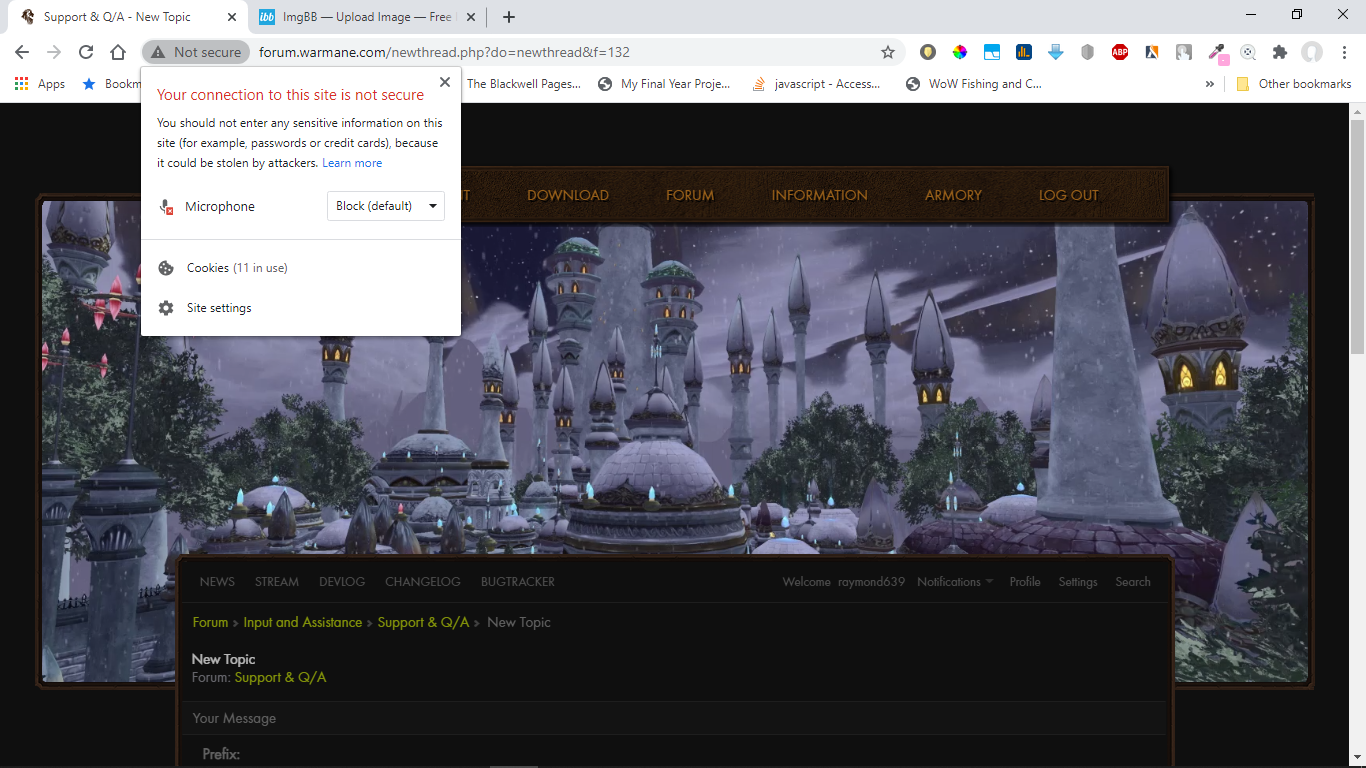1366x768 pixels.
Task: Open the gray shield extension
Action: click(x=1088, y=52)
